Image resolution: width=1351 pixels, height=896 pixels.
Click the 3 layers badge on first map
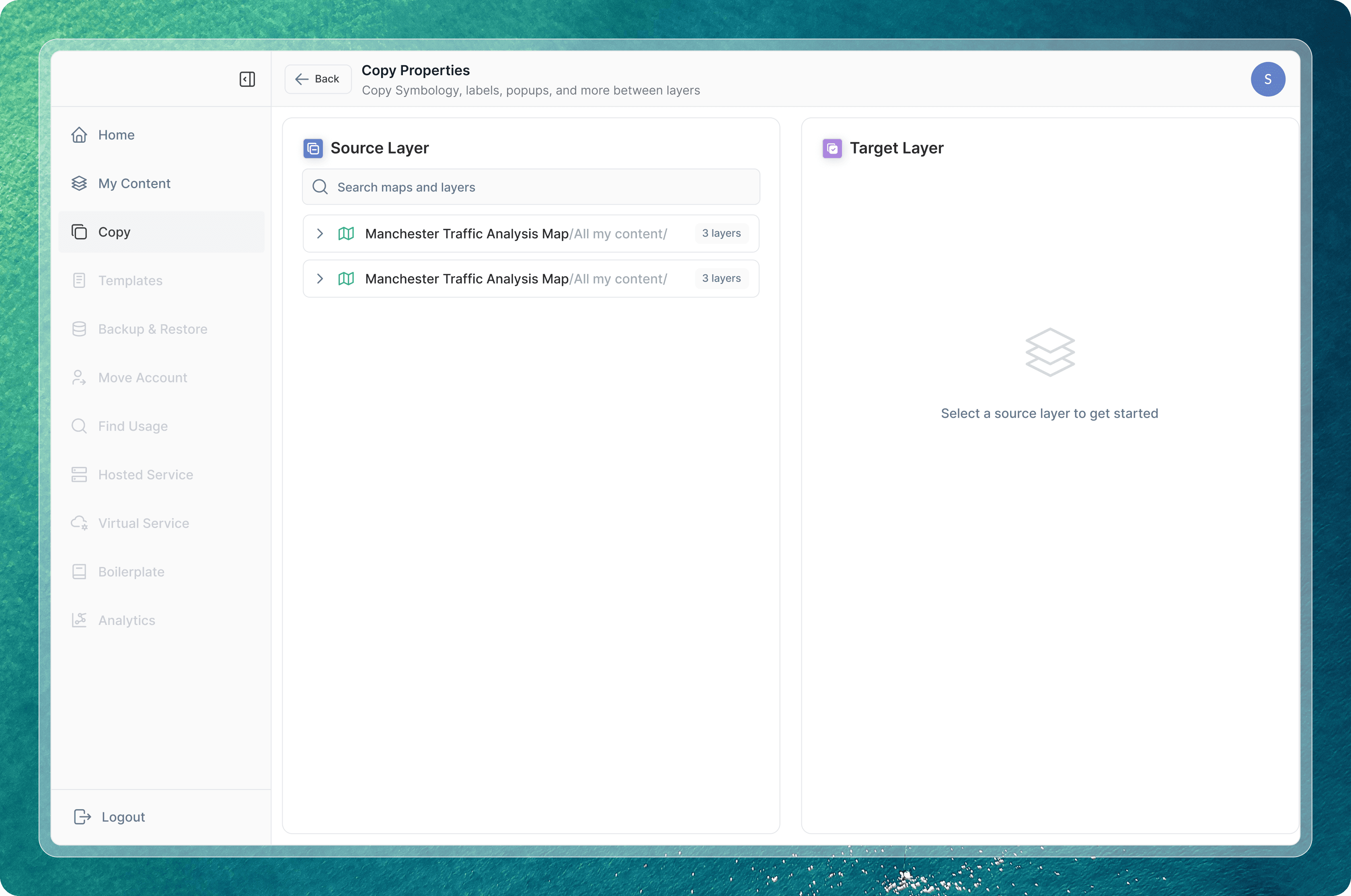721,233
